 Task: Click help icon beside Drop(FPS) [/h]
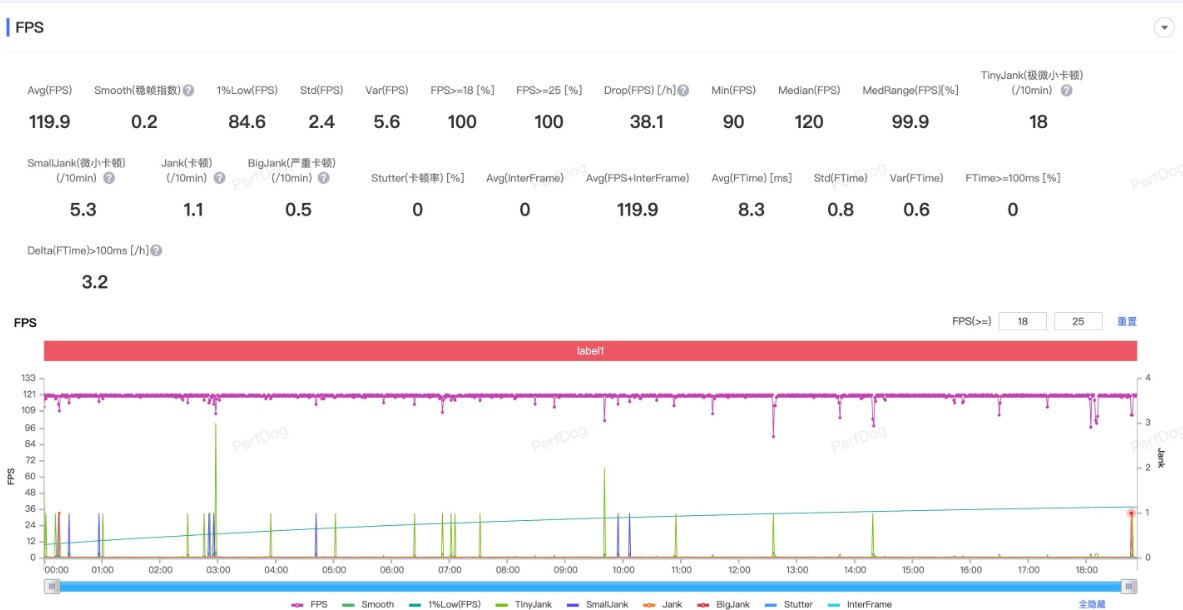(683, 91)
